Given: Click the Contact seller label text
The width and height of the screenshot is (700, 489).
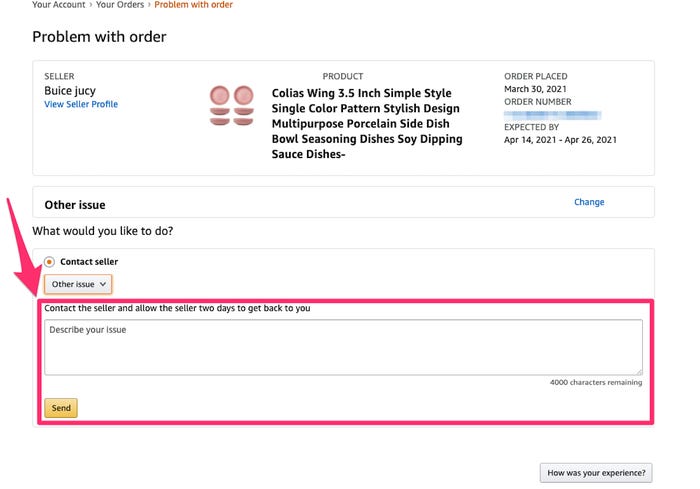Looking at the screenshot, I should (x=89, y=262).
